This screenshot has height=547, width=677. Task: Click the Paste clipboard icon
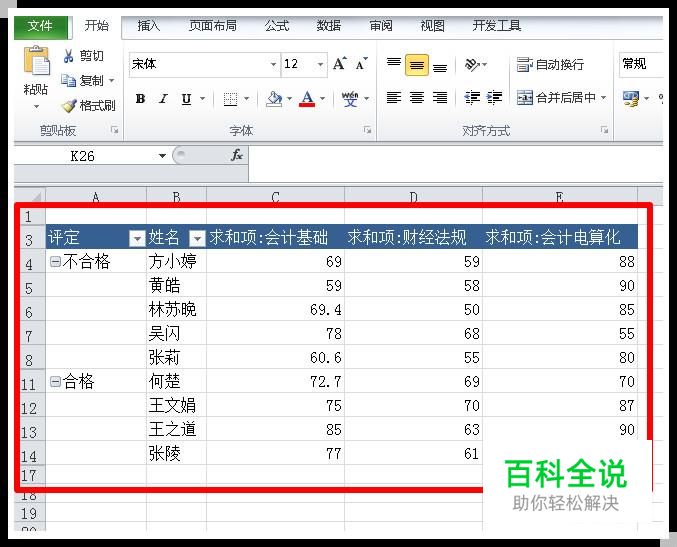coord(36,60)
